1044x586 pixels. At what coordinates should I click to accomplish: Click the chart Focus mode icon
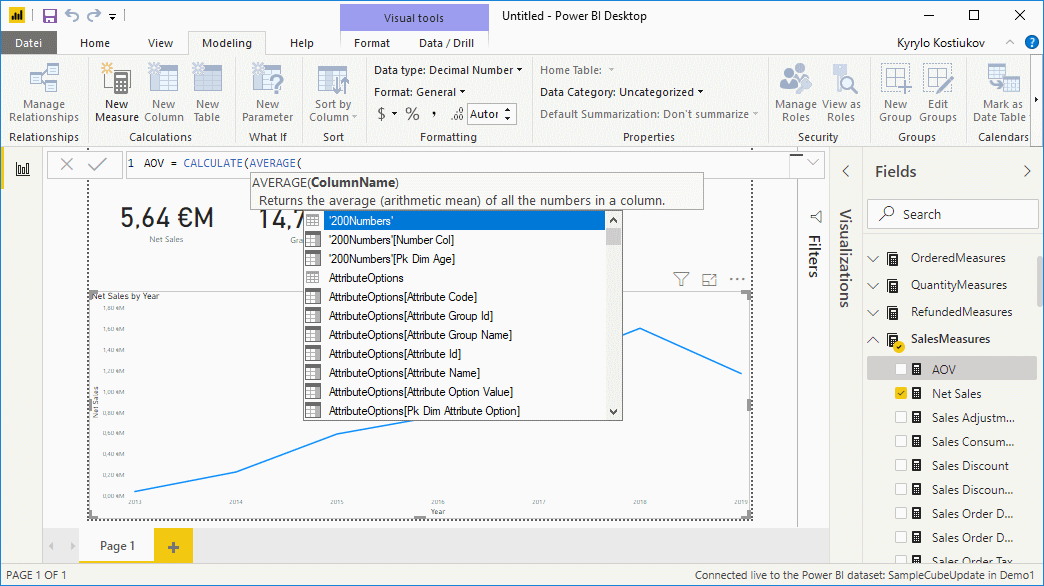click(x=709, y=280)
